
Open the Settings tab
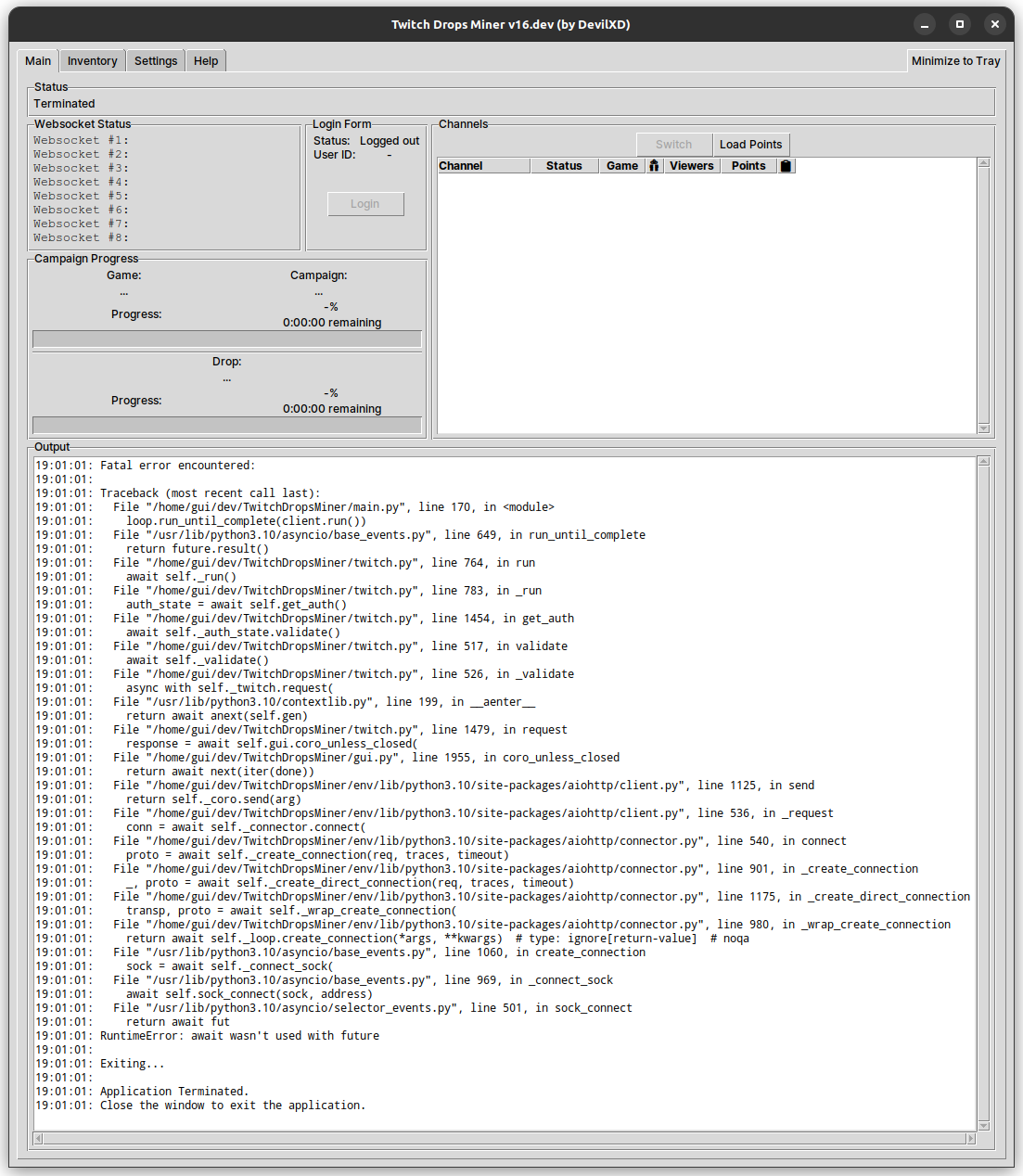click(x=156, y=61)
